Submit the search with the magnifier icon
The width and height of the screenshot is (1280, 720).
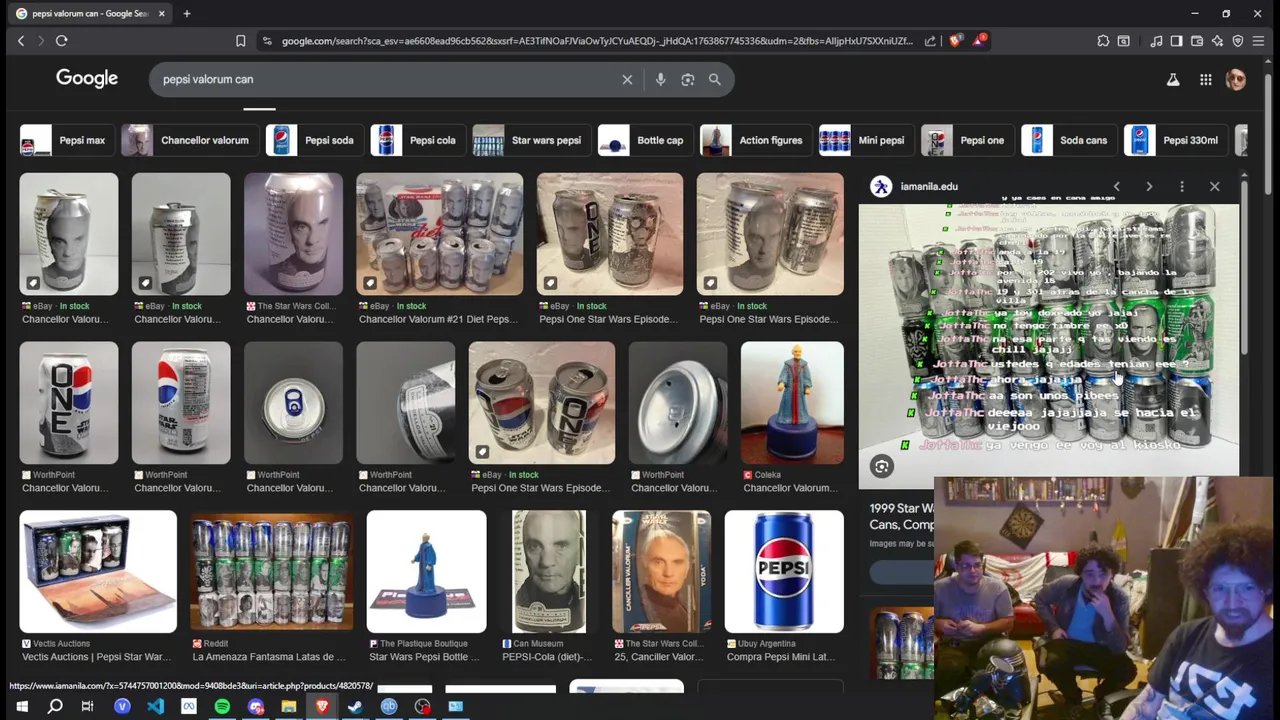[715, 79]
